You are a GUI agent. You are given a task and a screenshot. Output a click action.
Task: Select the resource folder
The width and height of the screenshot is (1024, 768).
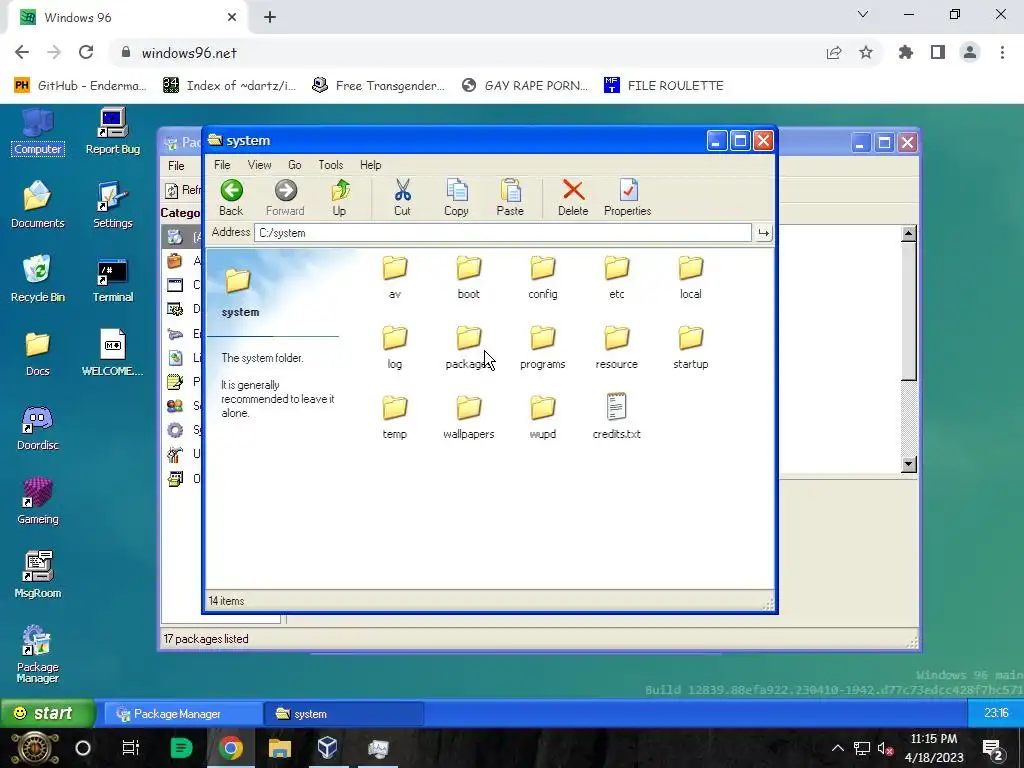pyautogui.click(x=616, y=347)
